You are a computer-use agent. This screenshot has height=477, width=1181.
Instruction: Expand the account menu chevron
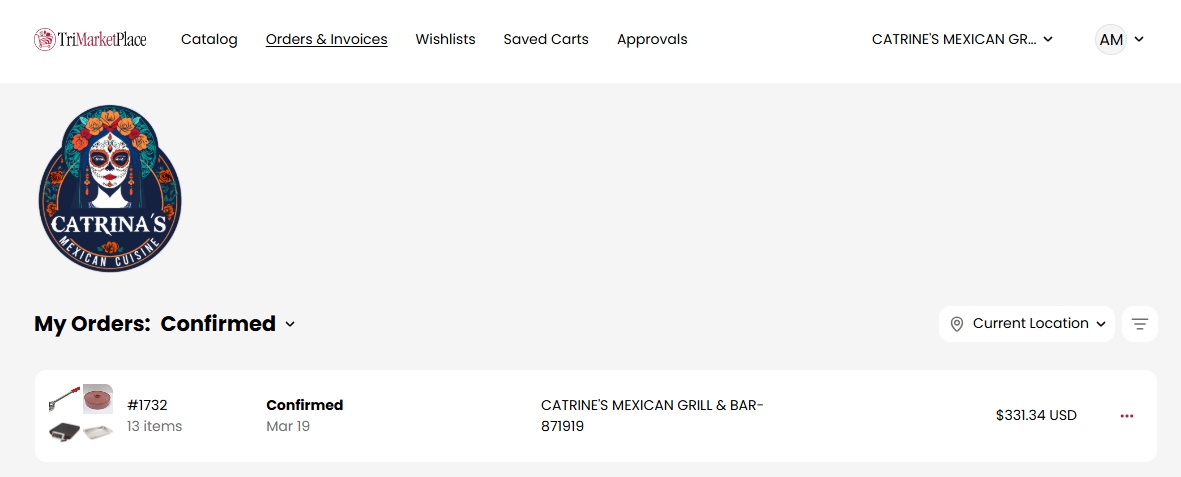pyautogui.click(x=1139, y=40)
